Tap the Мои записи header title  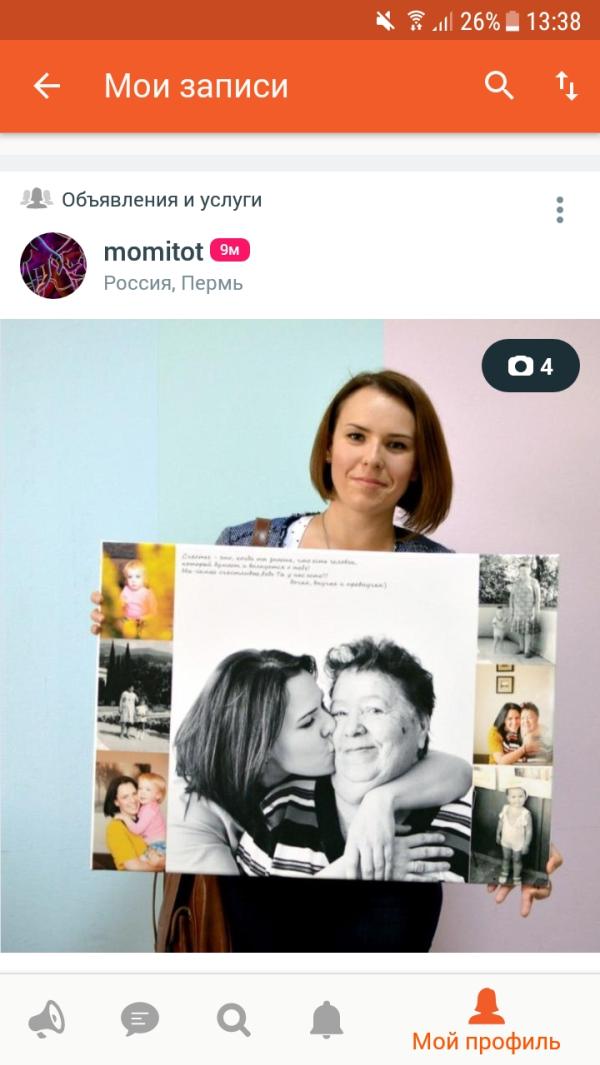coord(196,86)
